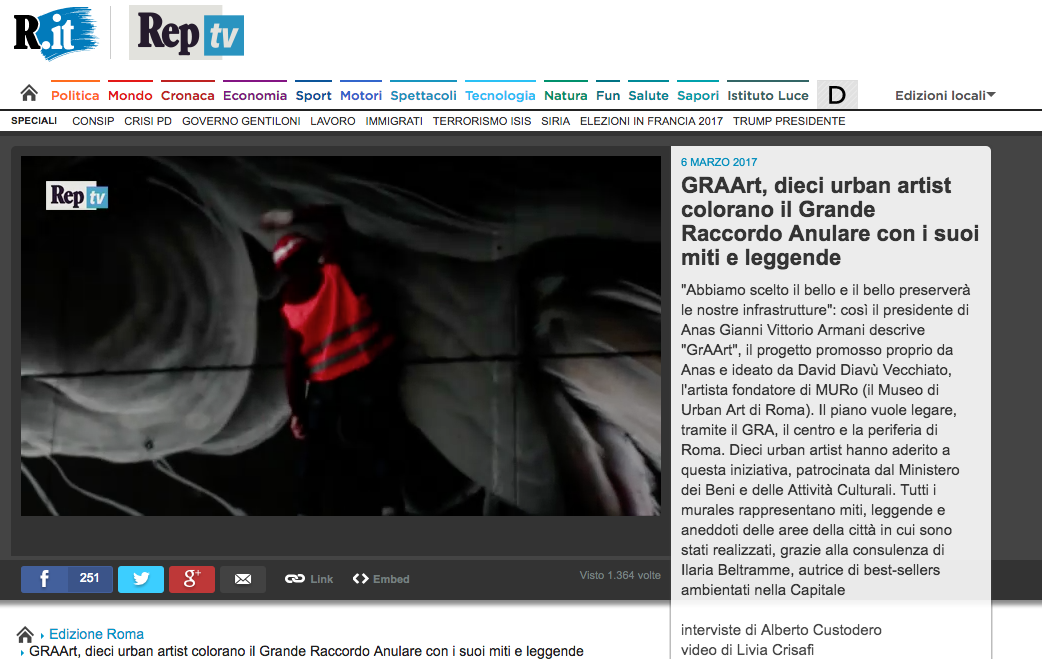The height and width of the screenshot is (659, 1042).
Task: Open the Politica section
Action: pyautogui.click(x=75, y=96)
